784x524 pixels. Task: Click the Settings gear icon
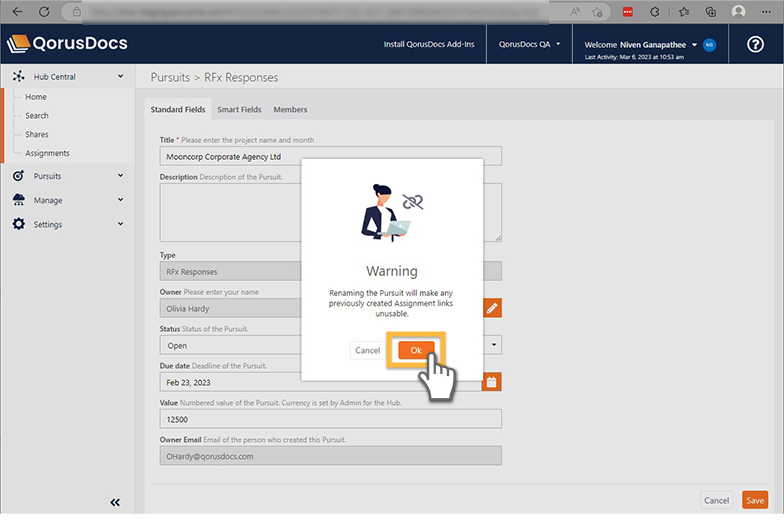pyautogui.click(x=18, y=224)
